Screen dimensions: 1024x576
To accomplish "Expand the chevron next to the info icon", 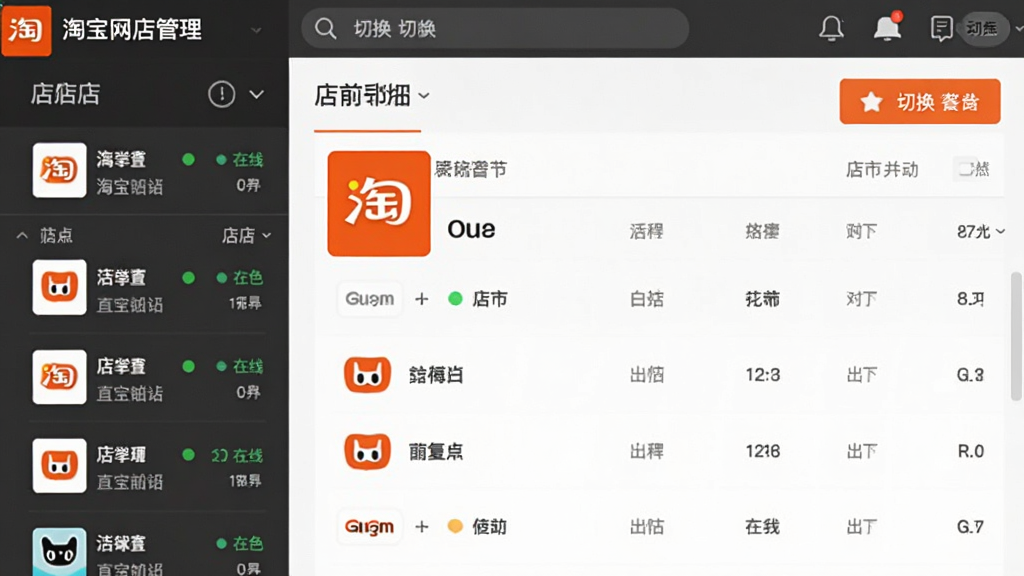I will point(257,95).
